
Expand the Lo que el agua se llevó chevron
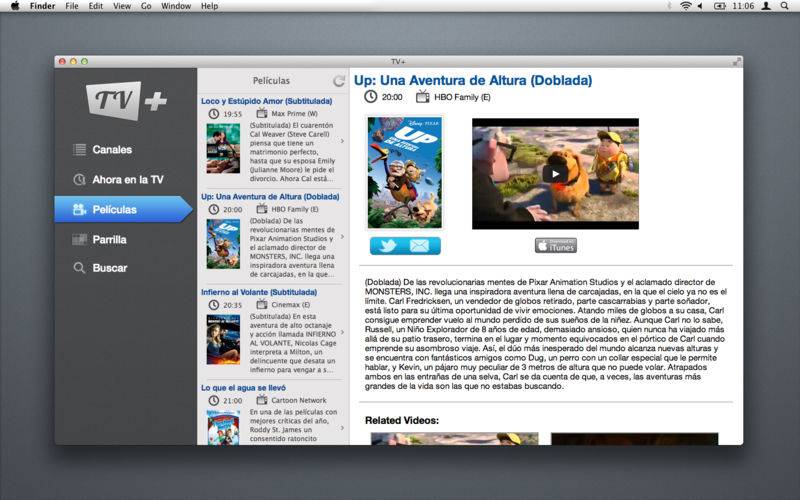[x=342, y=428]
